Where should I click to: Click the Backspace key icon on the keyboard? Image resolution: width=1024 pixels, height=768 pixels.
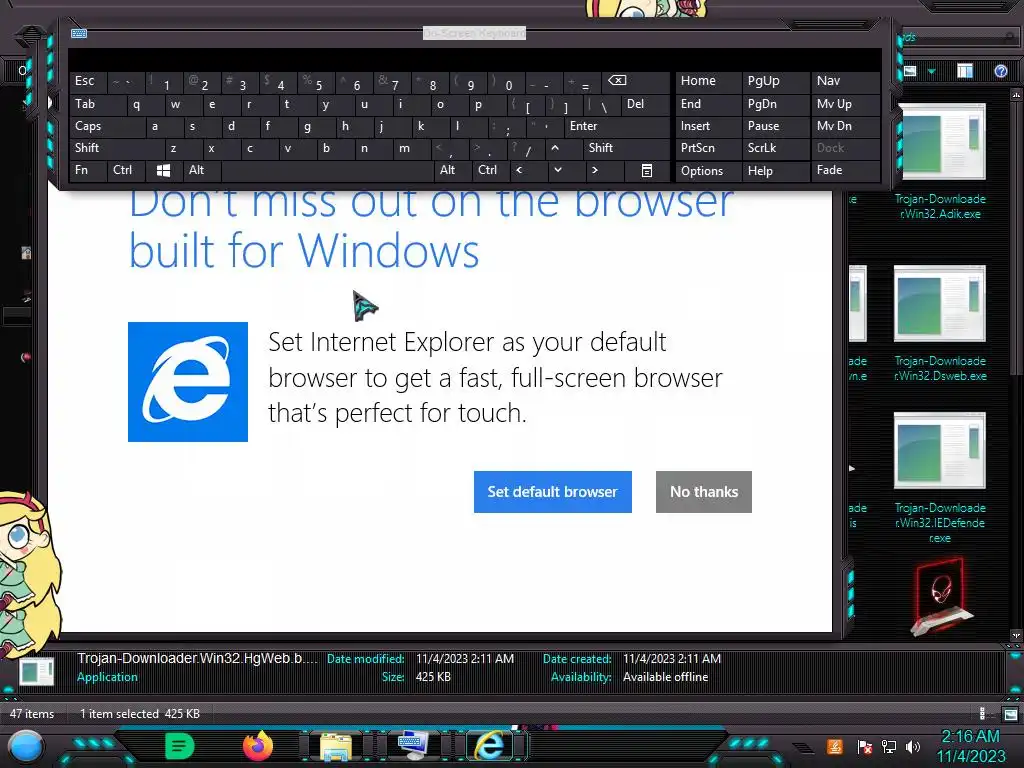(617, 80)
